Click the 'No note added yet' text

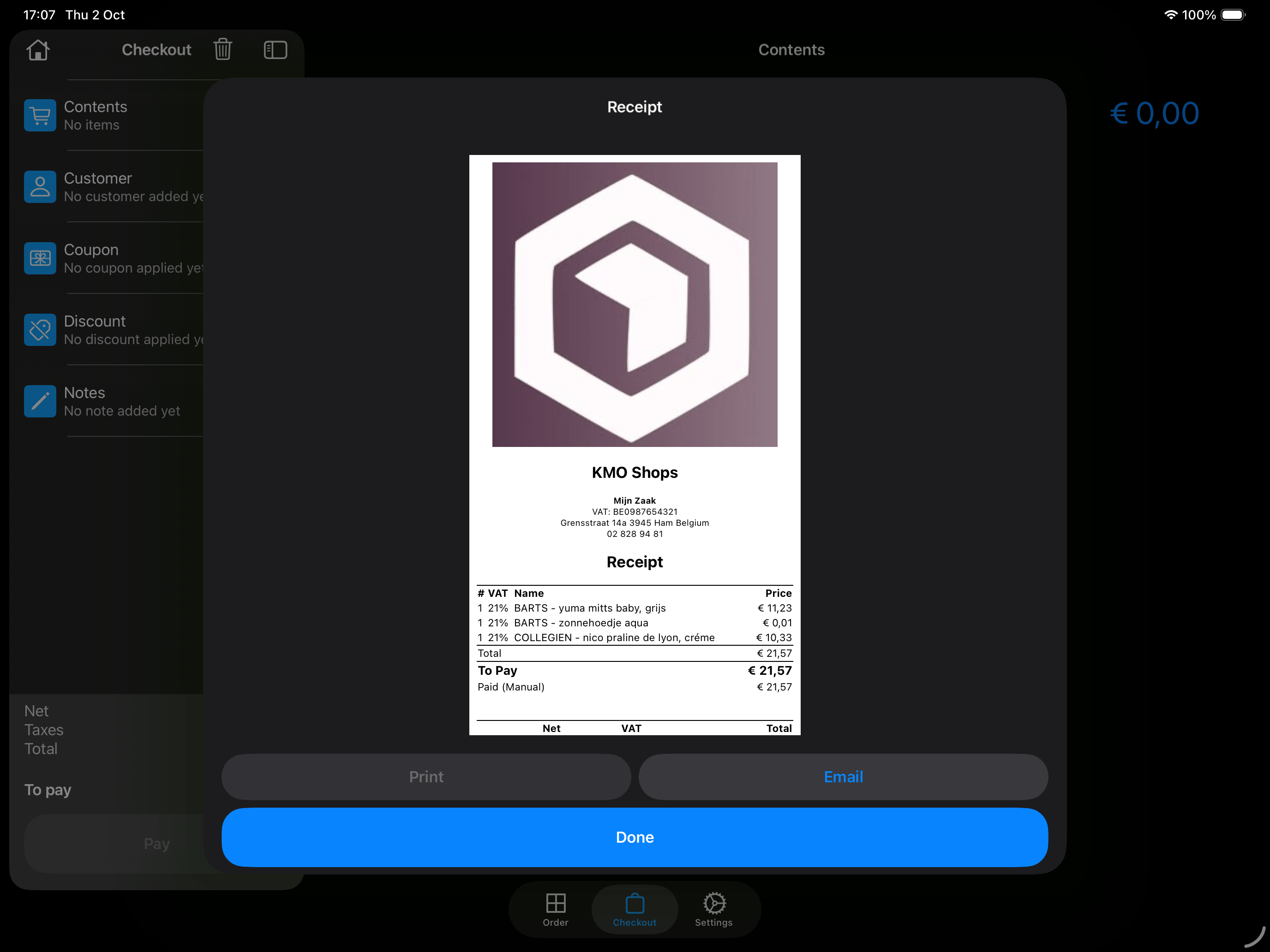tap(122, 411)
